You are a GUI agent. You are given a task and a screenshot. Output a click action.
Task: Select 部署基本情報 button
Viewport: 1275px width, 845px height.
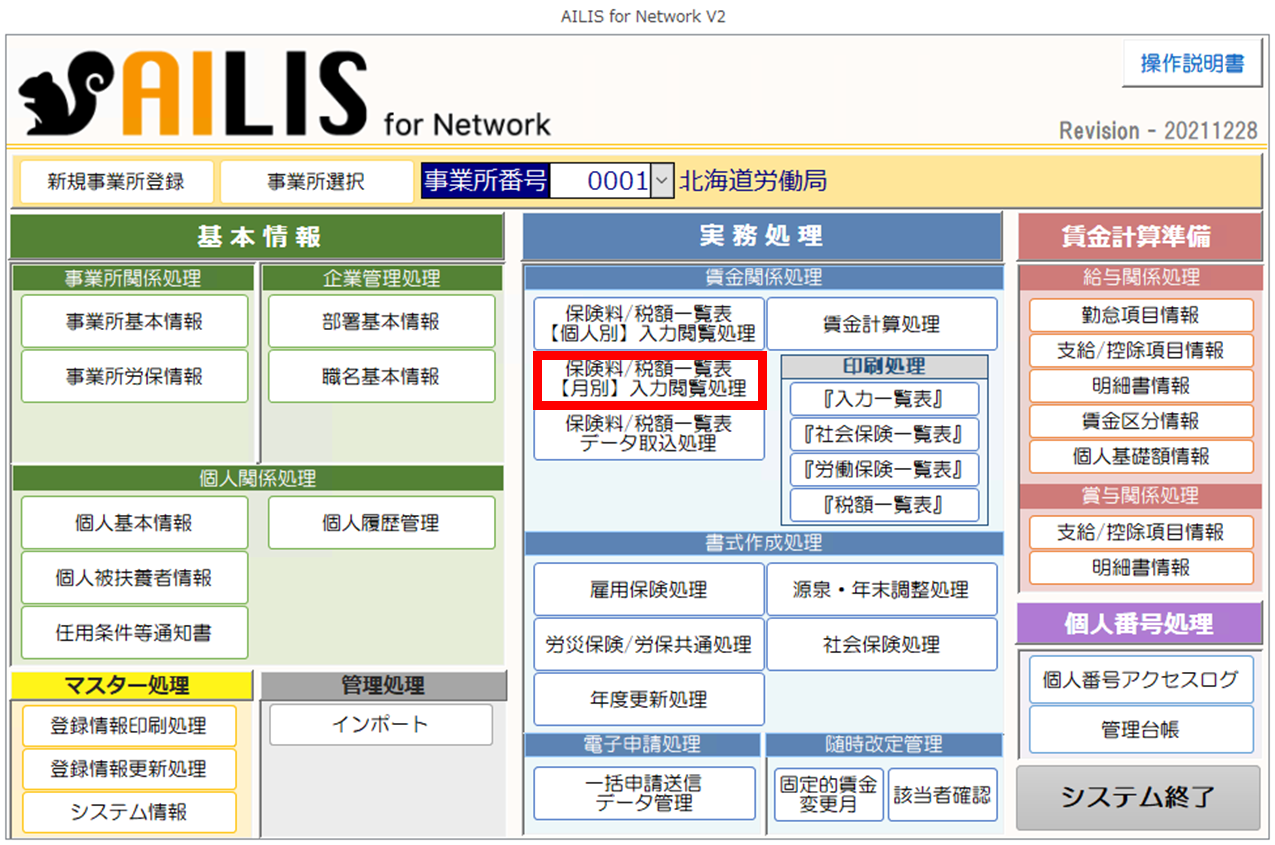click(x=381, y=322)
